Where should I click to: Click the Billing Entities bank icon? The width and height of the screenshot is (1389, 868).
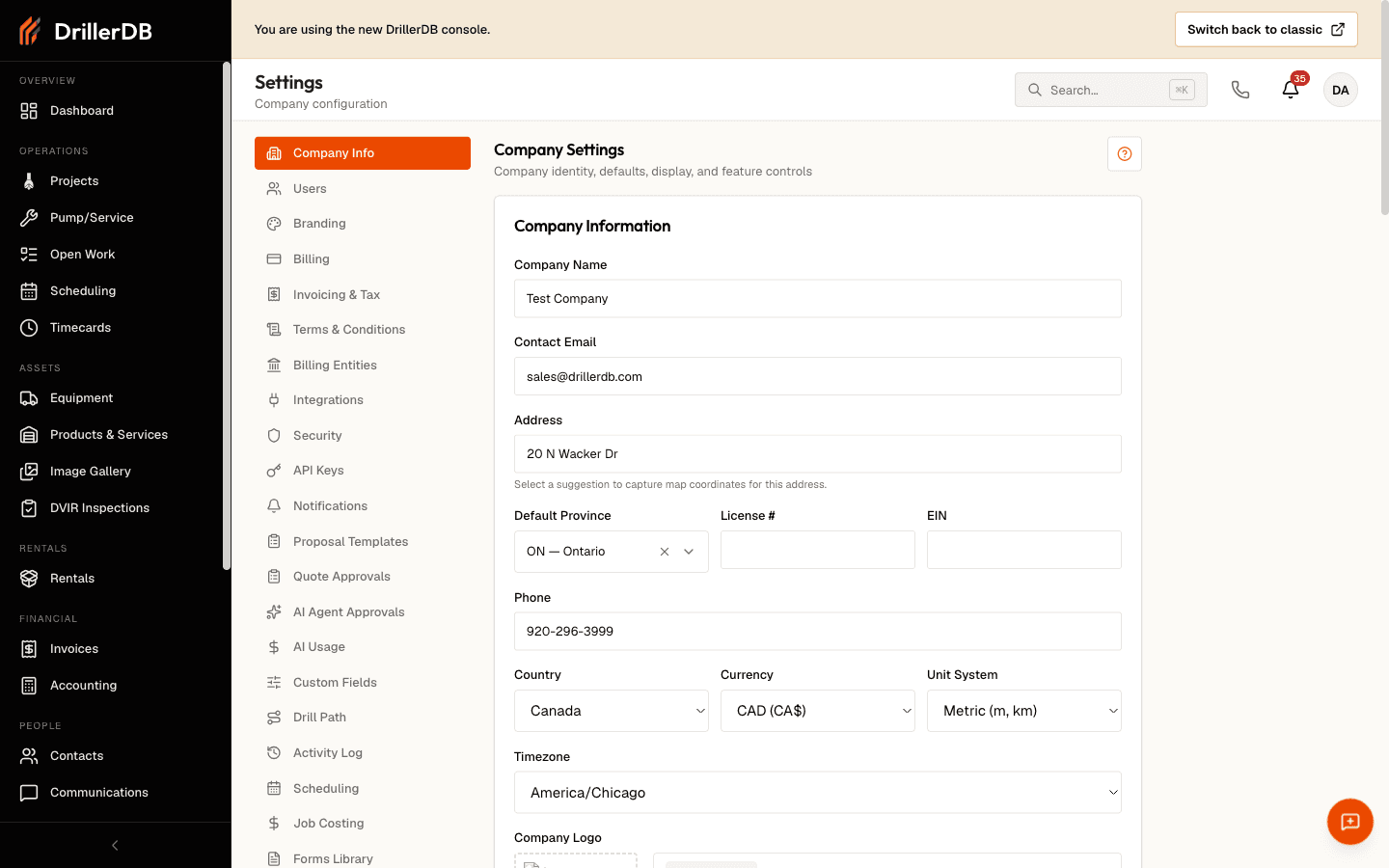pyautogui.click(x=274, y=366)
